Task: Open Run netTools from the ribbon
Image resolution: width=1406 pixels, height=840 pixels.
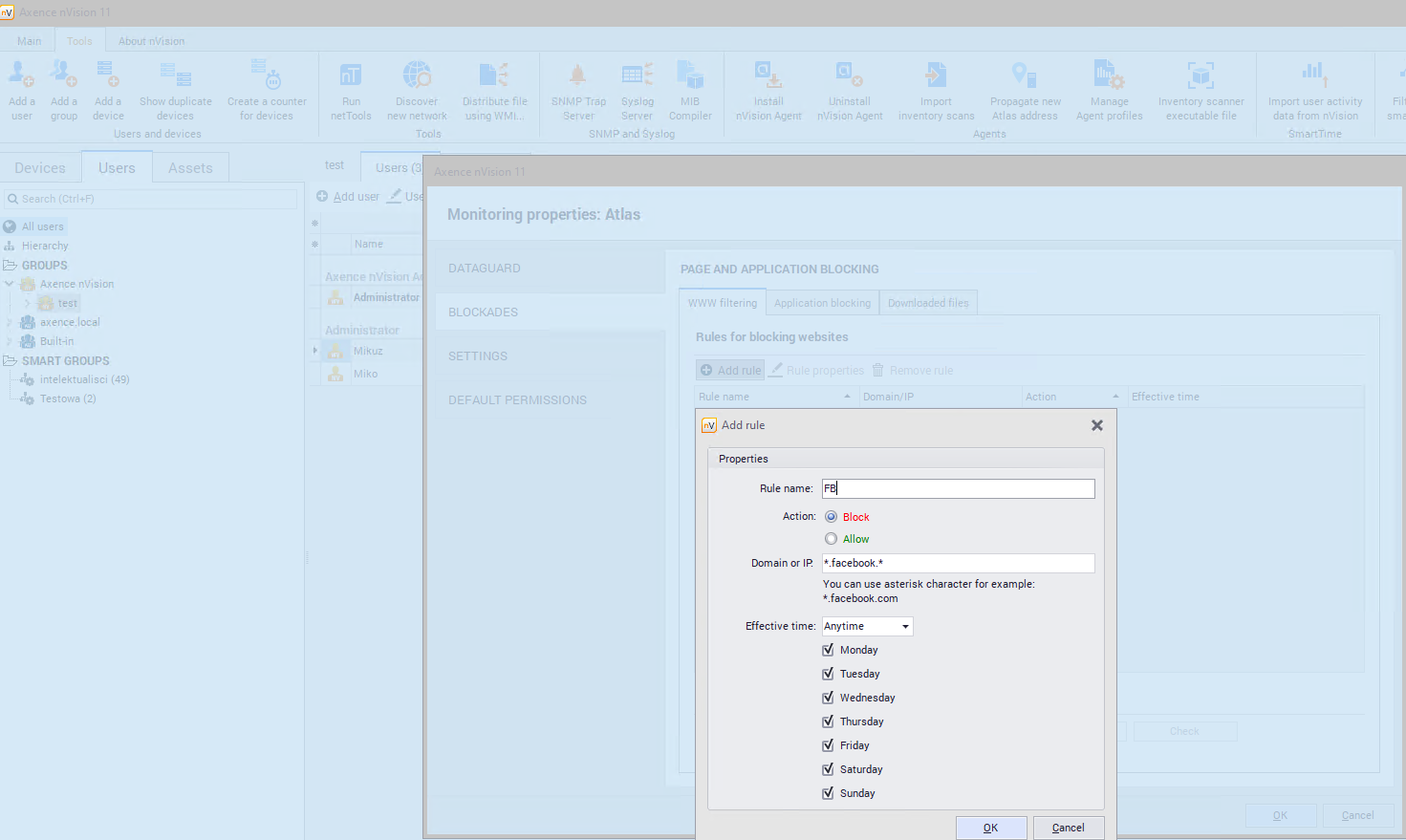Action: click(351, 91)
